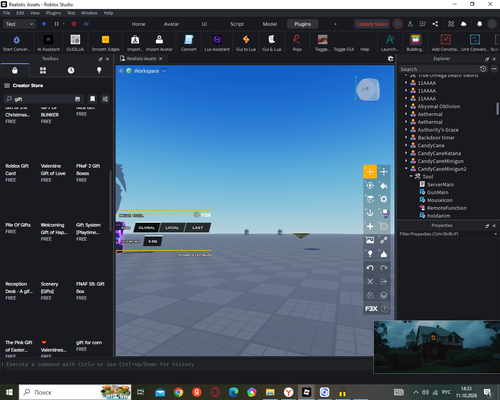Select the F3X Resize tool
The height and width of the screenshot is (400, 500).
(384, 172)
